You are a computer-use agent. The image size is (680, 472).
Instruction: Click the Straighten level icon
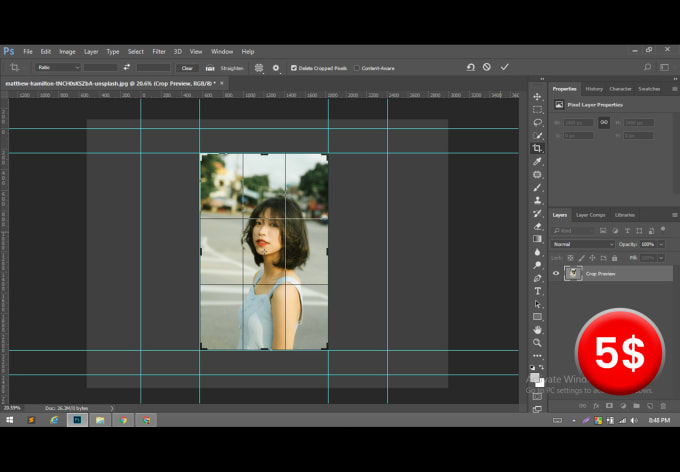[x=210, y=68]
